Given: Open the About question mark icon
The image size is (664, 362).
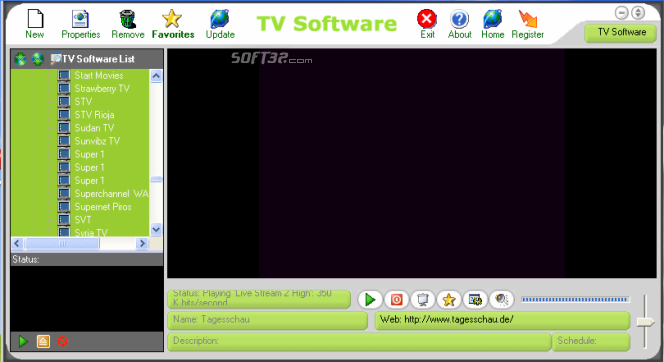Looking at the screenshot, I should pos(459,19).
